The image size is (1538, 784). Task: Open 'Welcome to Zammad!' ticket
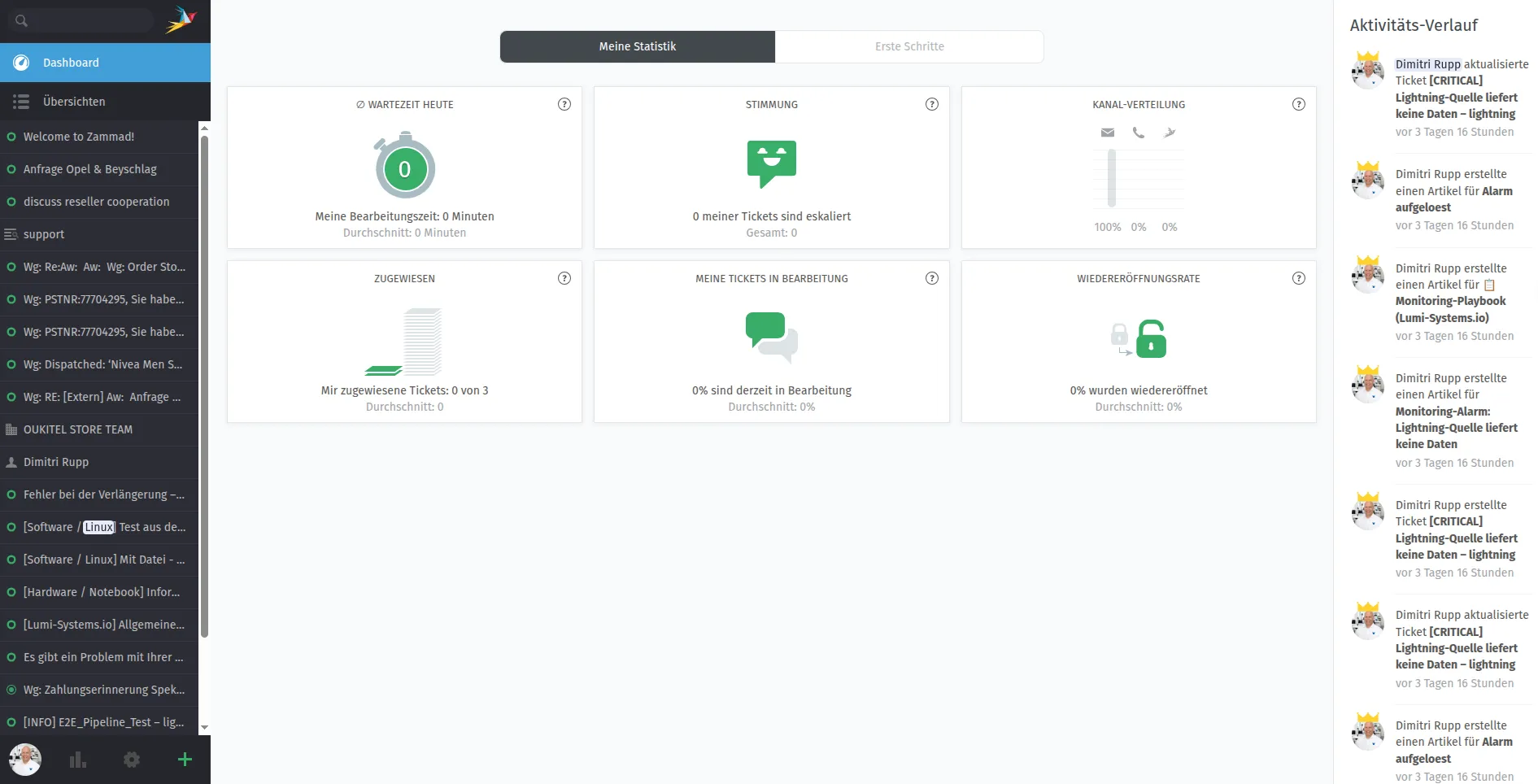click(x=99, y=137)
